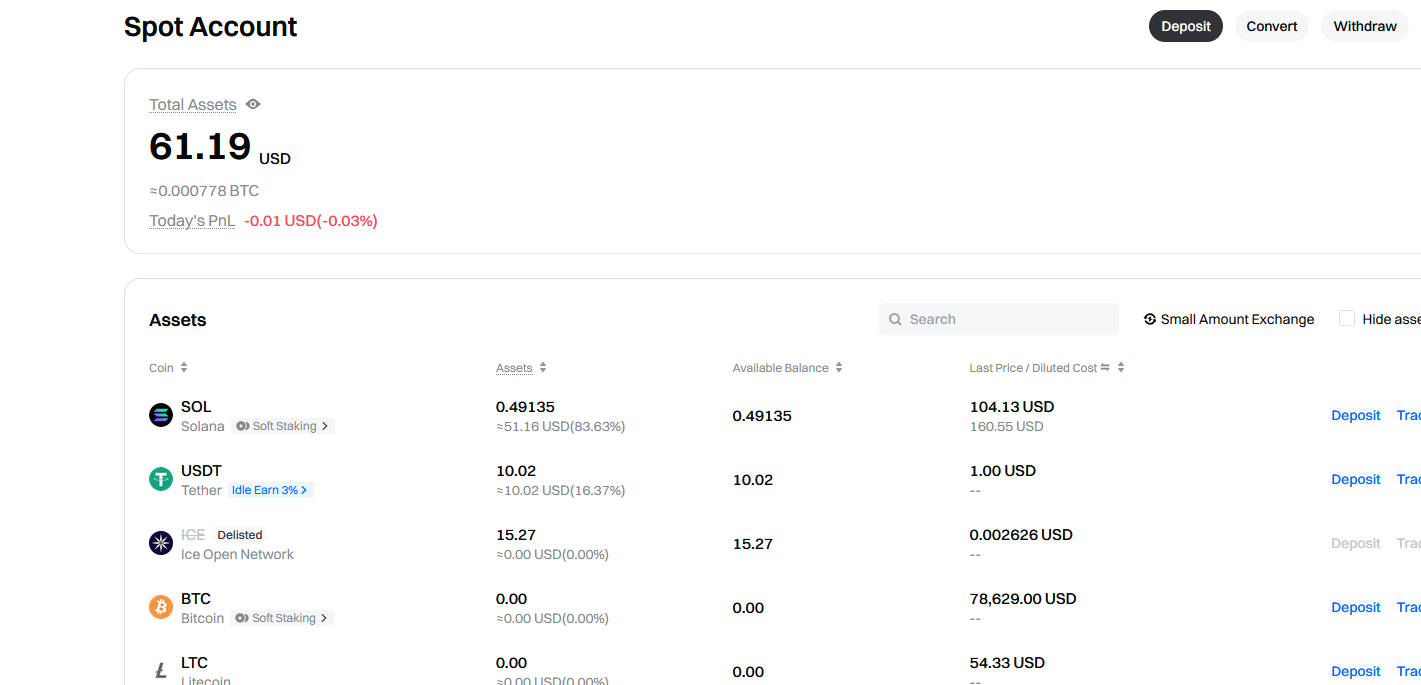Open USDT Idle Earn 3% badge
1421x685 pixels.
[271, 490]
